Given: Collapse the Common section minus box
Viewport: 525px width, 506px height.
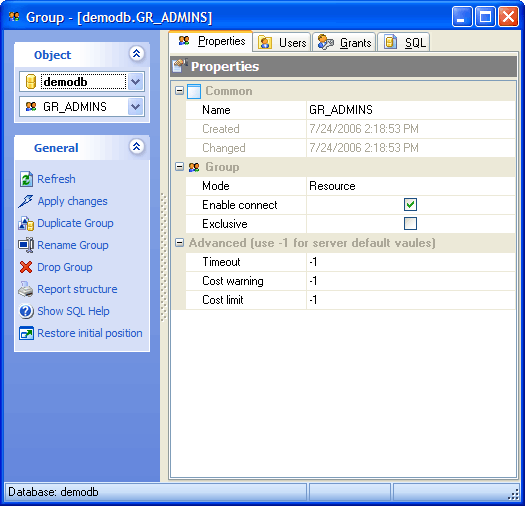Looking at the screenshot, I should point(179,90).
